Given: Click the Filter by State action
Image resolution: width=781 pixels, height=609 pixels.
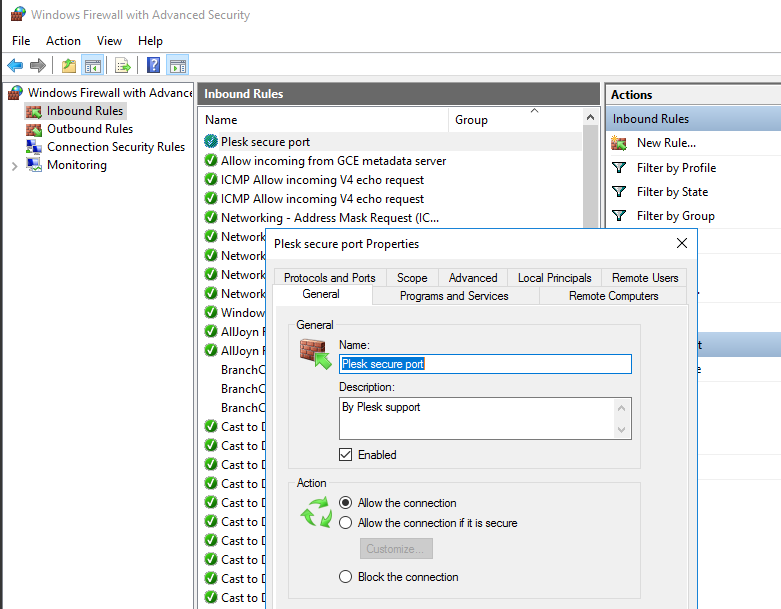Looking at the screenshot, I should click(672, 192).
